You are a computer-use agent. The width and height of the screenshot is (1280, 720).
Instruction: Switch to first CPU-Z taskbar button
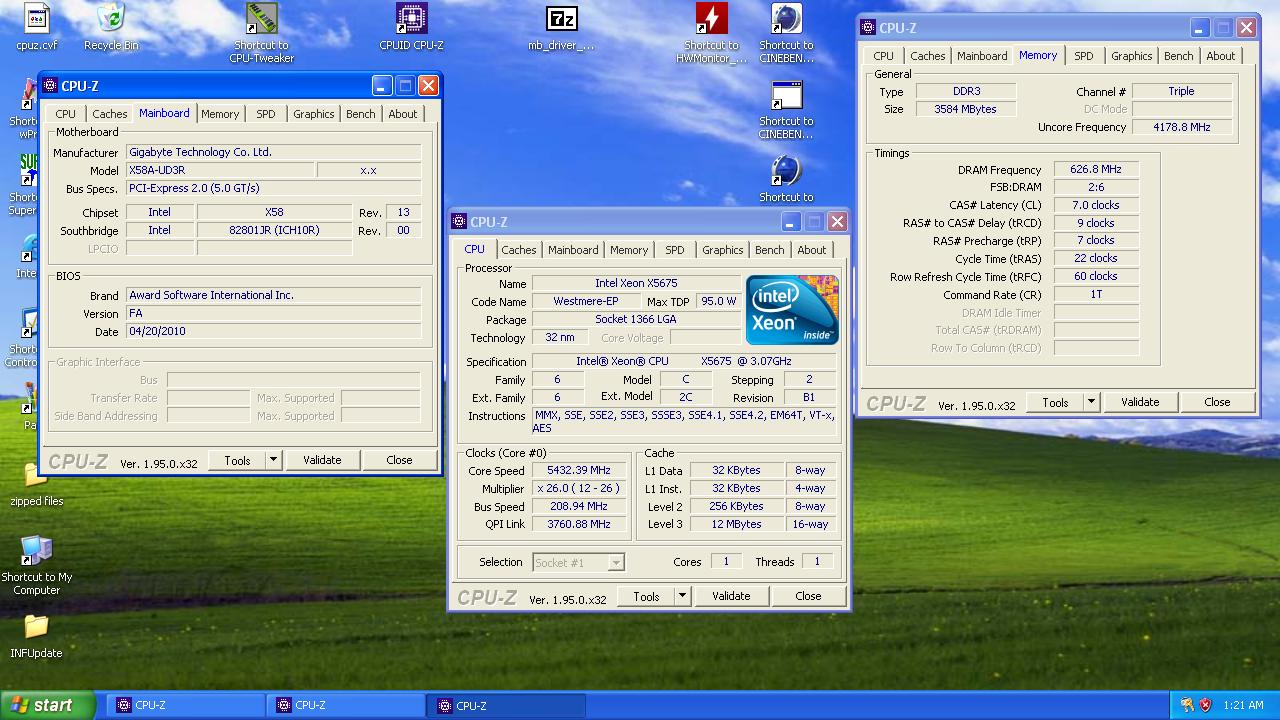point(186,705)
